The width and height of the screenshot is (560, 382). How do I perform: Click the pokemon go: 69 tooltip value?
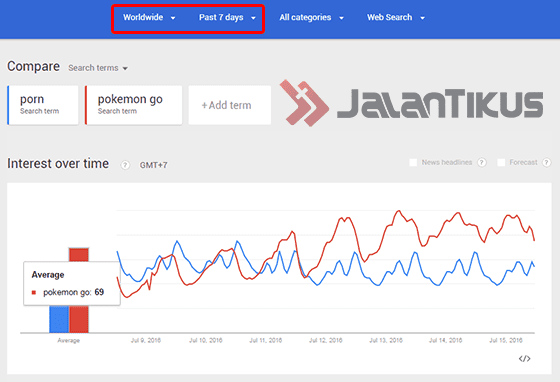[74, 292]
